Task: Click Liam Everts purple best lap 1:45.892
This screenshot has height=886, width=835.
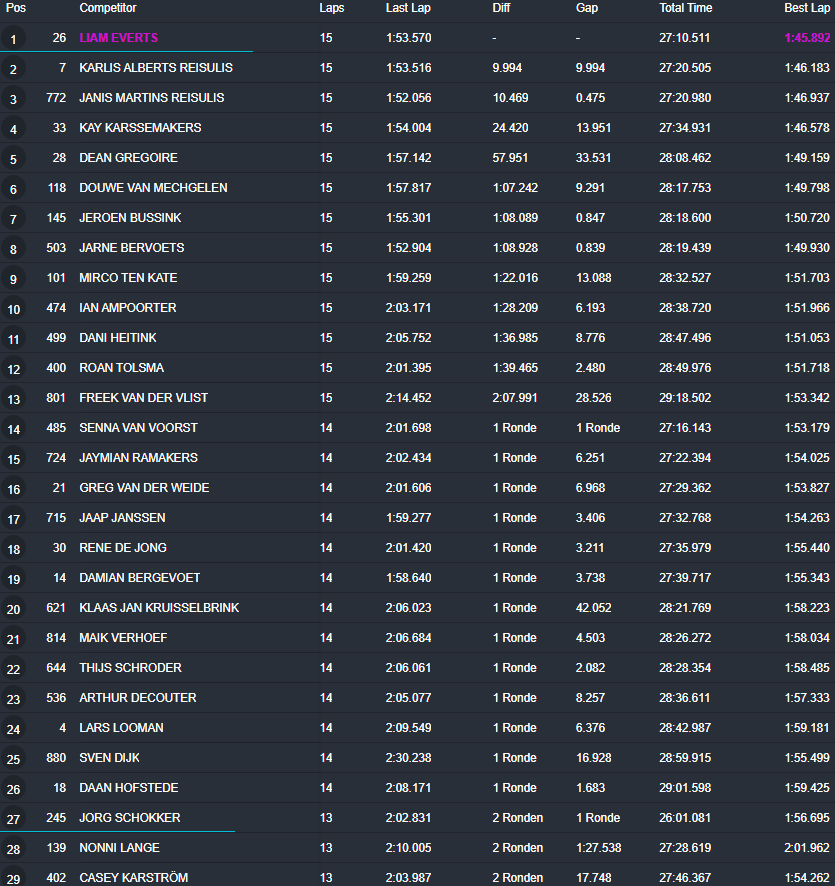Action: pyautogui.click(x=807, y=38)
